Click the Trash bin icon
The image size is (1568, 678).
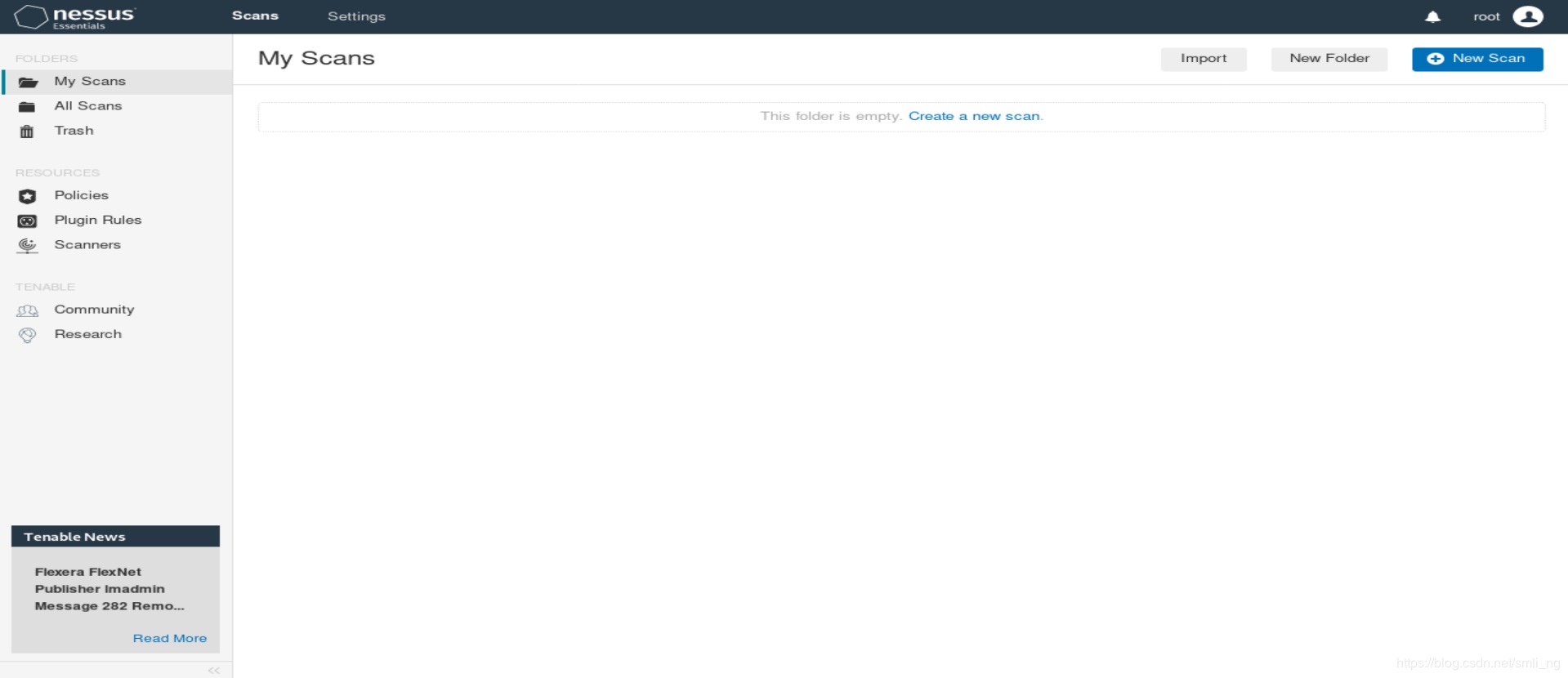coord(27,131)
